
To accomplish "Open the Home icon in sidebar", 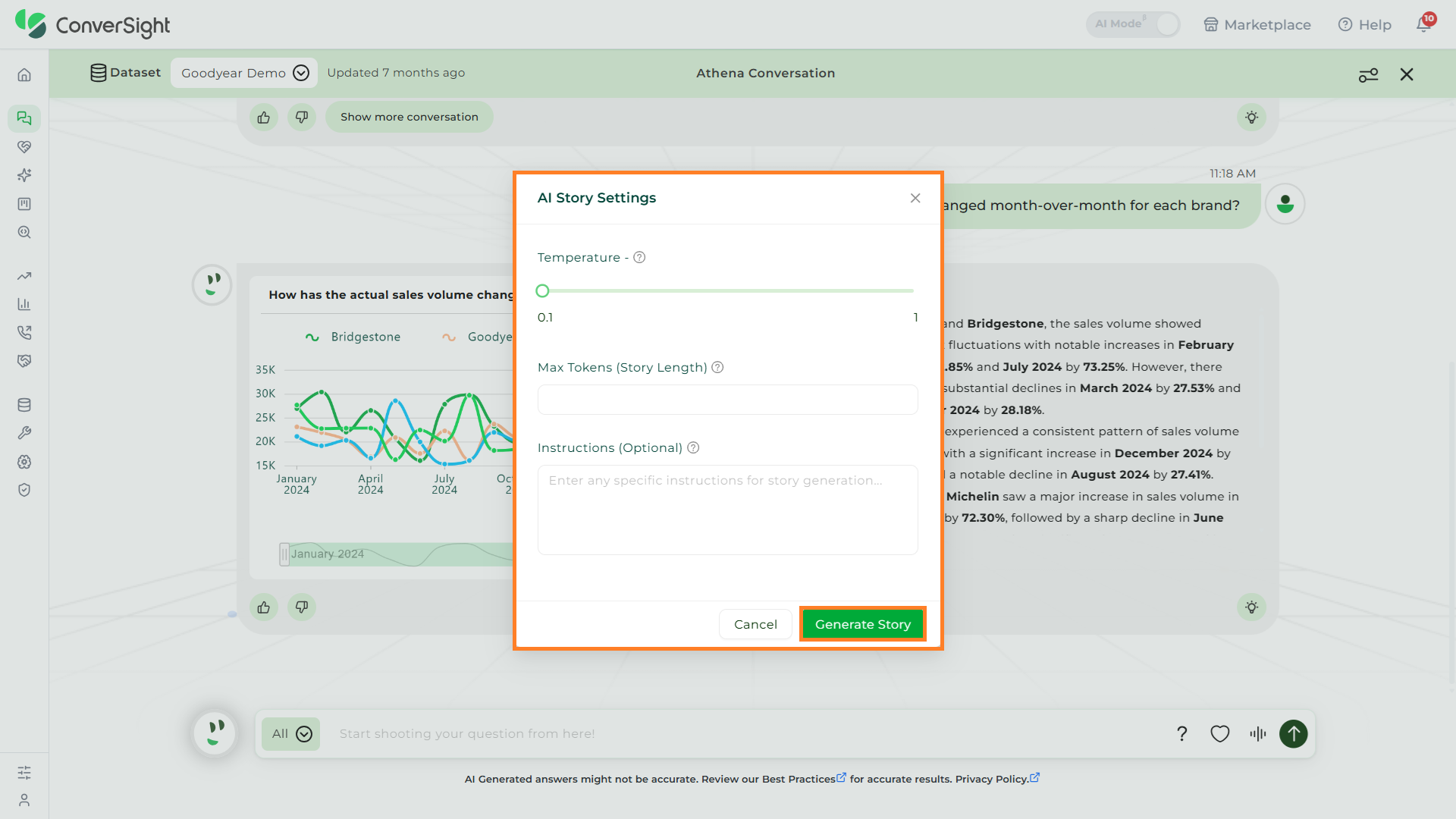I will click(24, 74).
